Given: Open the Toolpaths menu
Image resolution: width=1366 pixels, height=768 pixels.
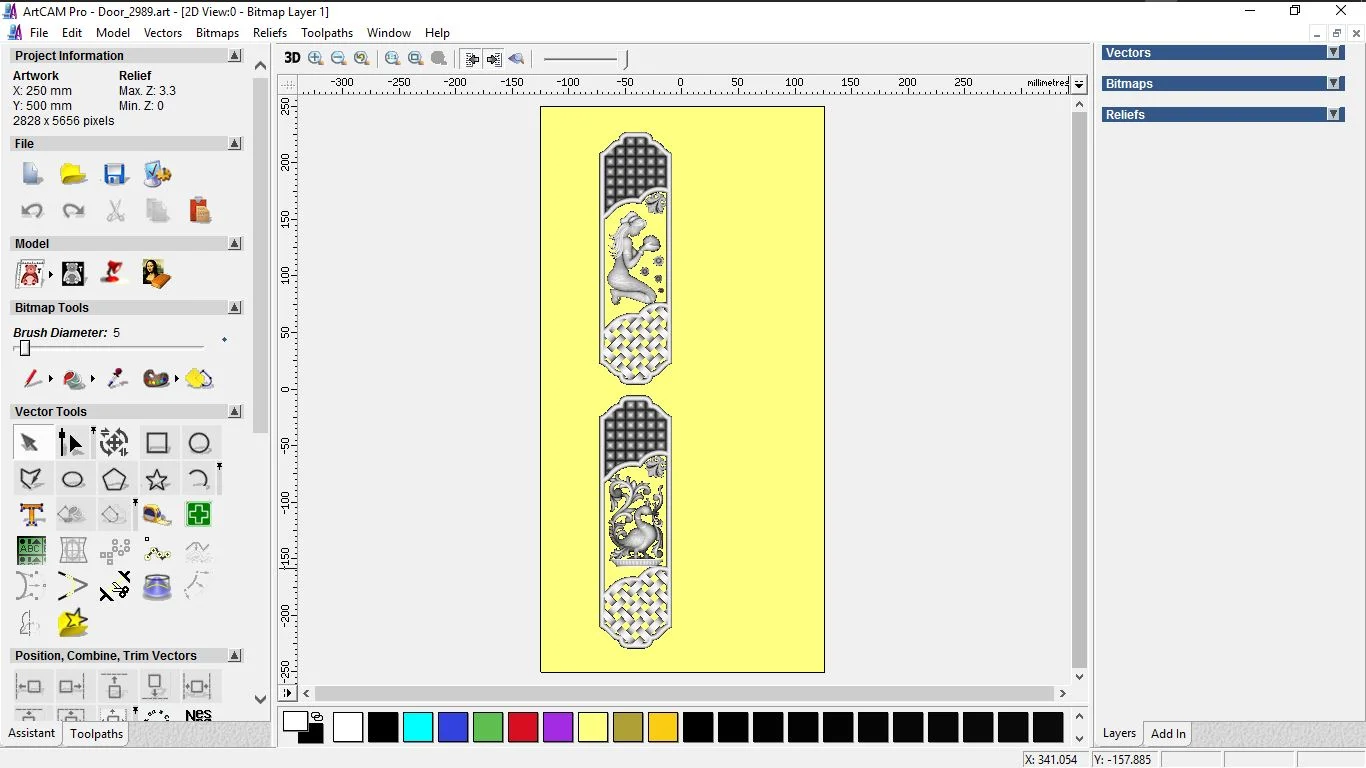Looking at the screenshot, I should click(x=327, y=33).
